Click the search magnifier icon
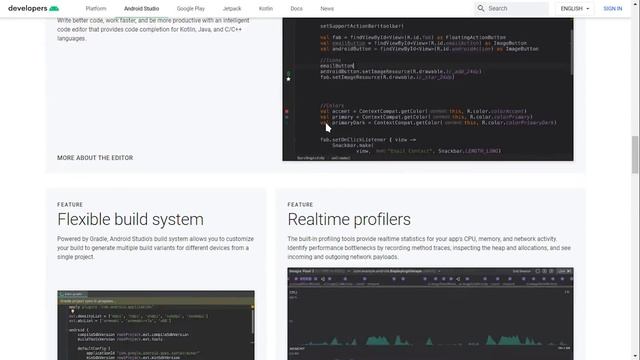This screenshot has width=640, height=360. coord(481,8)
